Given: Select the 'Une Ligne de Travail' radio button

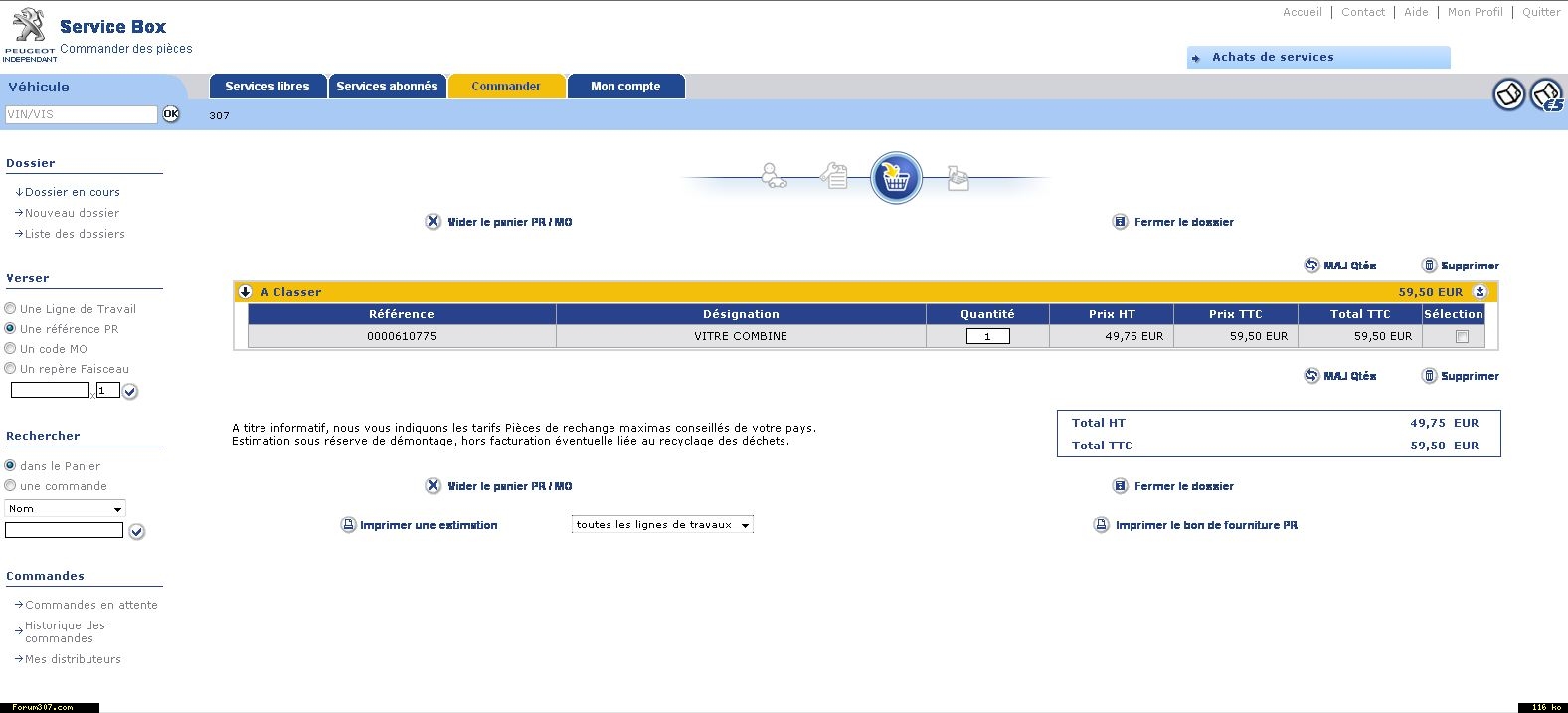Looking at the screenshot, I should (x=10, y=309).
